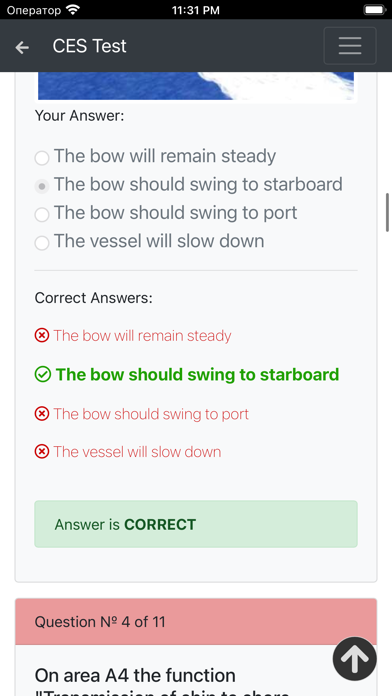Tap the back arrow in header
The height and width of the screenshot is (696, 392).
[x=22, y=47]
